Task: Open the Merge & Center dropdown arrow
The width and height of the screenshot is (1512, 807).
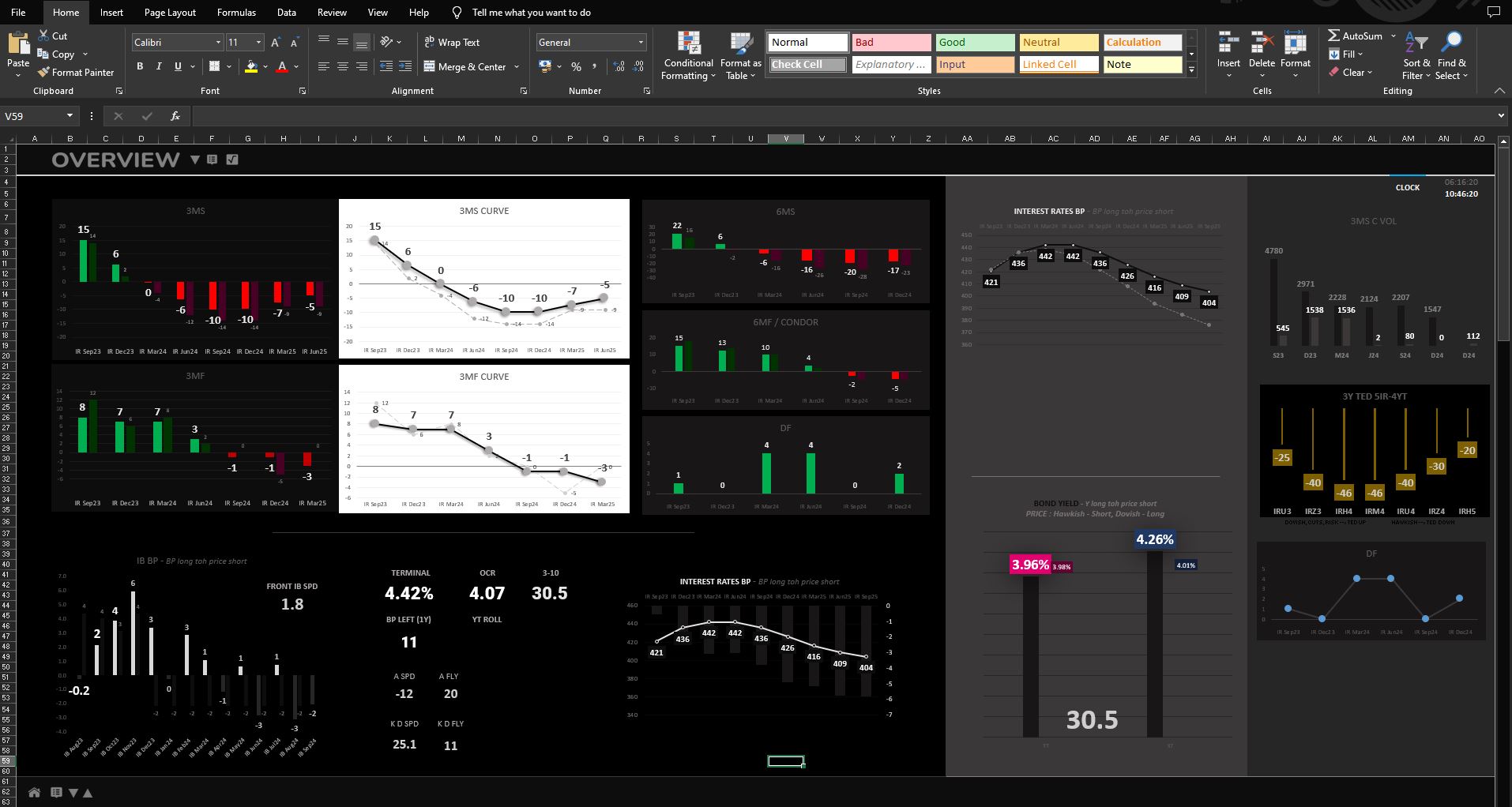Action: pos(517,67)
